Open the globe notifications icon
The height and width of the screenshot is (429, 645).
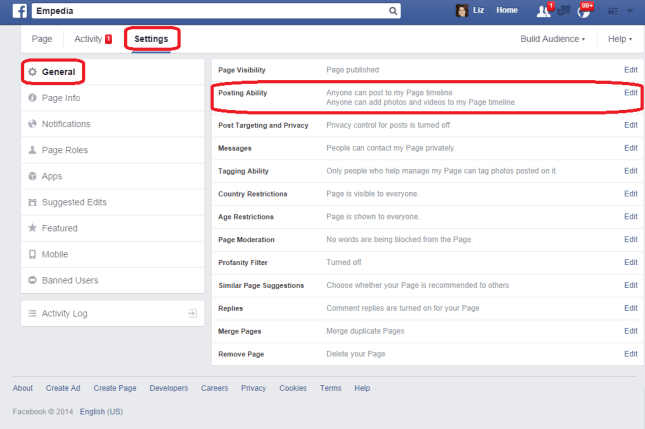[583, 12]
